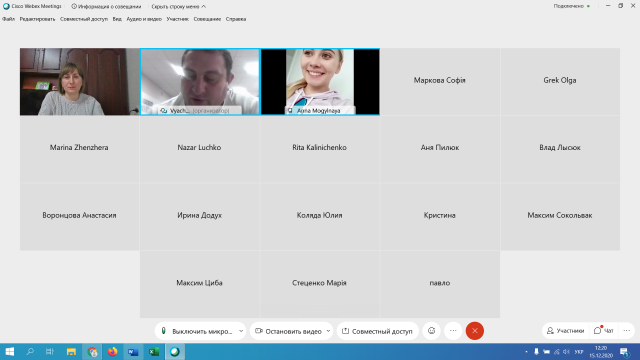
Task: Open Файл menu
Action: click(x=8, y=19)
